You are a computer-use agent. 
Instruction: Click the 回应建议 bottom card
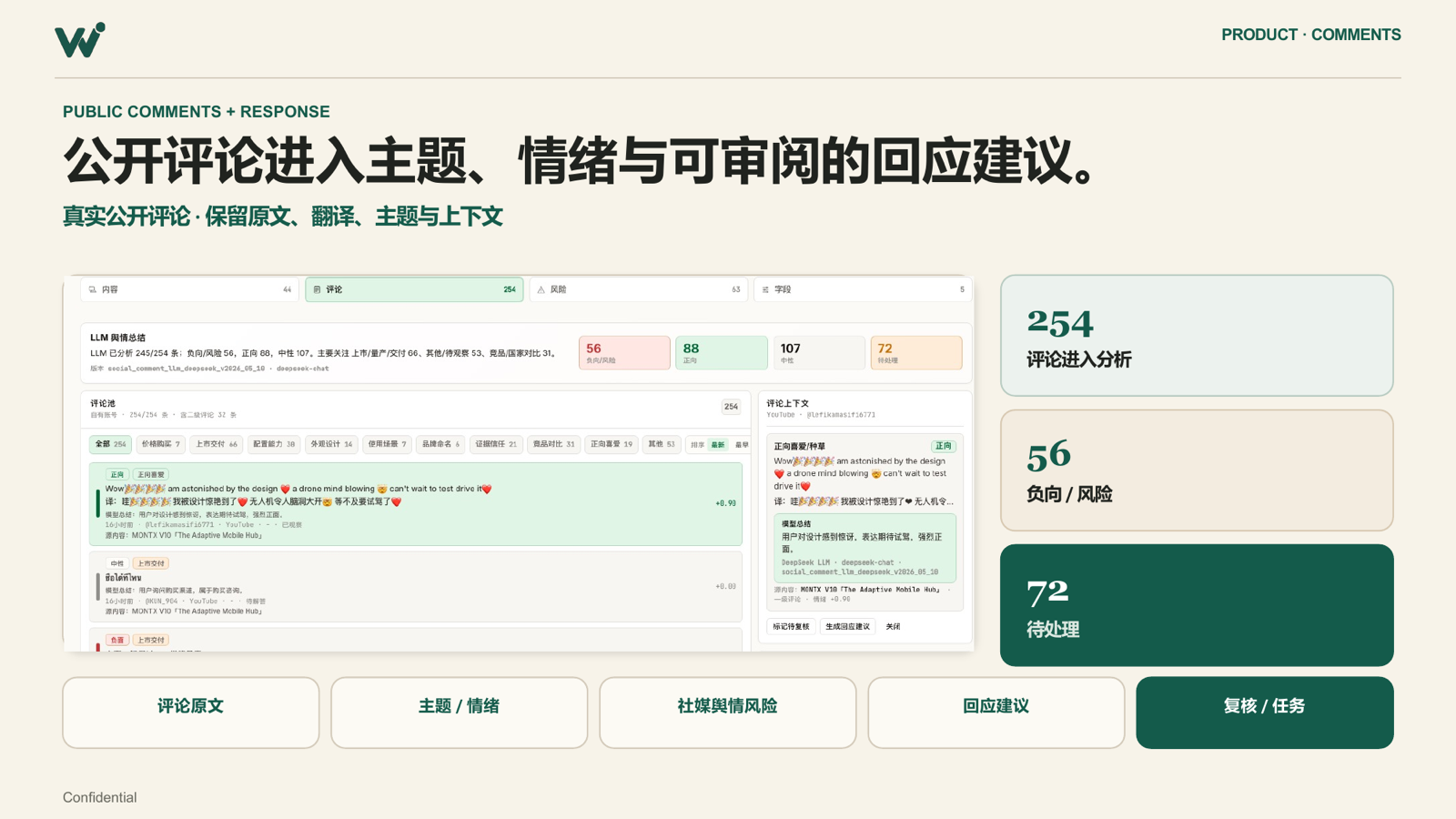pos(996,713)
